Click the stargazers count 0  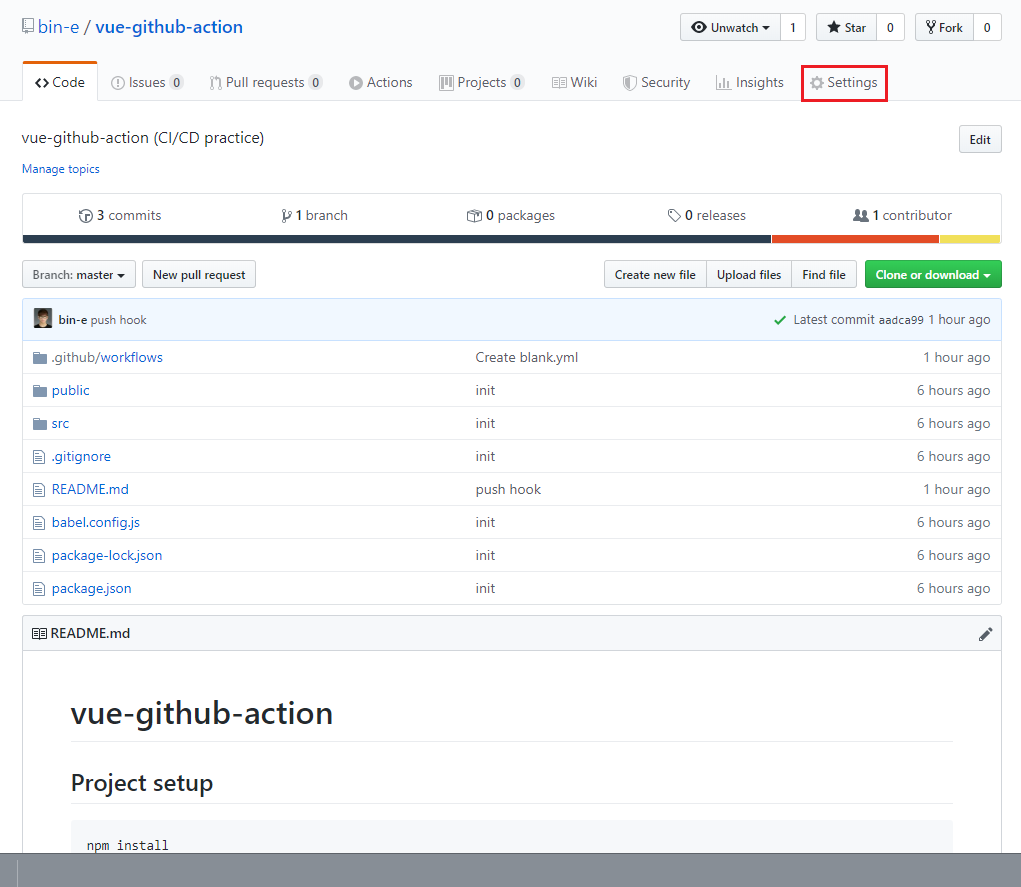[x=890, y=27]
